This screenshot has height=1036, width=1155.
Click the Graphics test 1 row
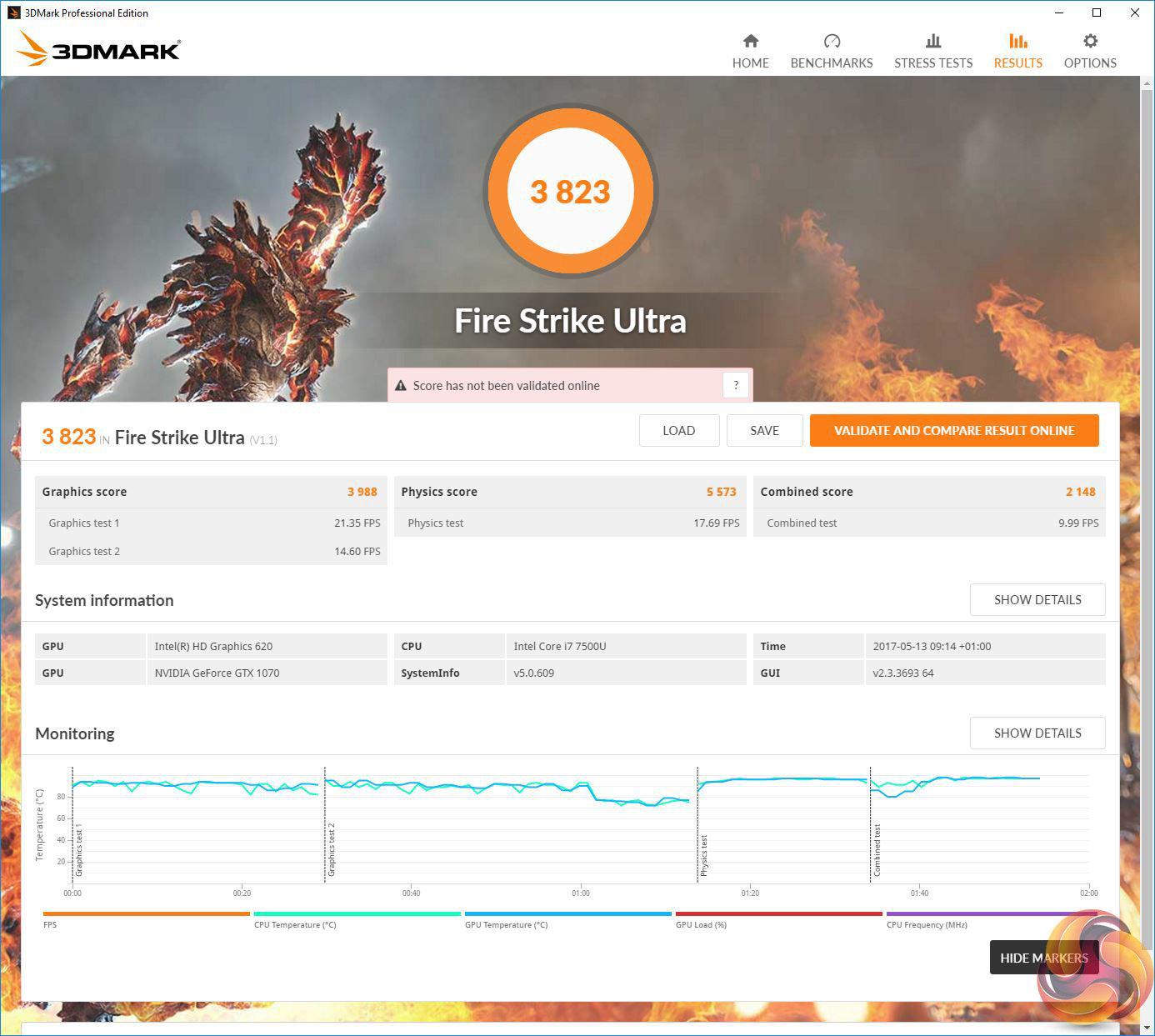(212, 523)
